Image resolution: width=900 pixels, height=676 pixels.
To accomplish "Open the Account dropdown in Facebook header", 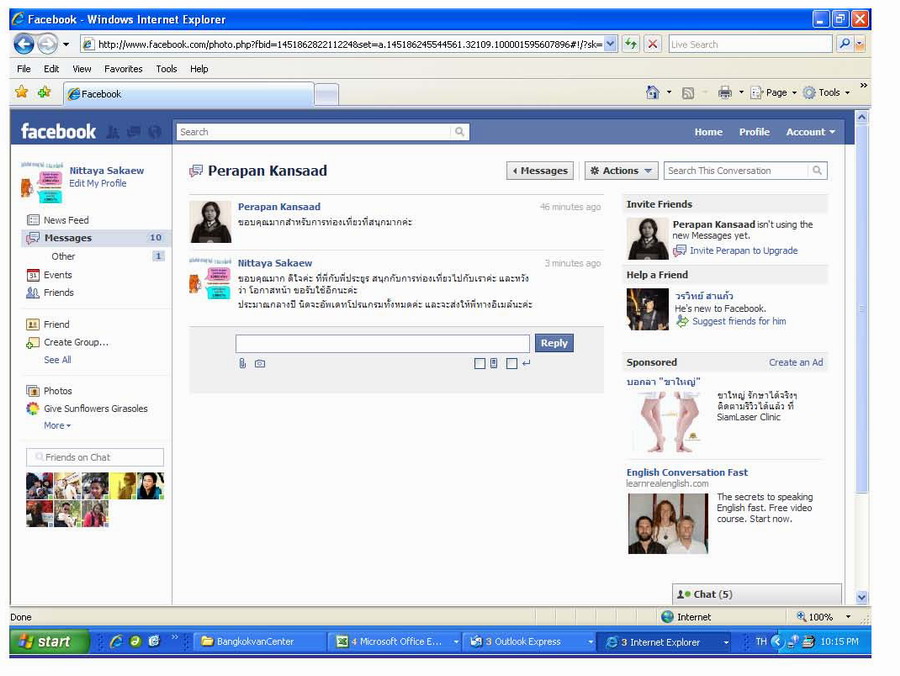I will (x=810, y=132).
